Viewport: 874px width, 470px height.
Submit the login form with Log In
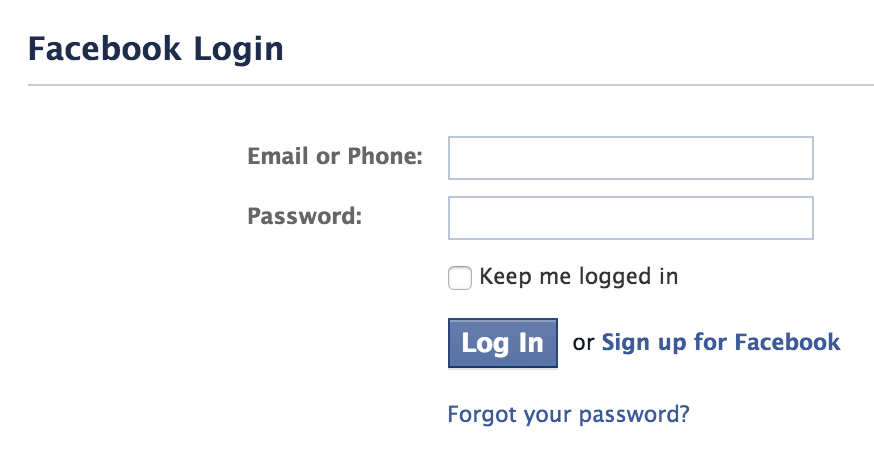(x=502, y=343)
